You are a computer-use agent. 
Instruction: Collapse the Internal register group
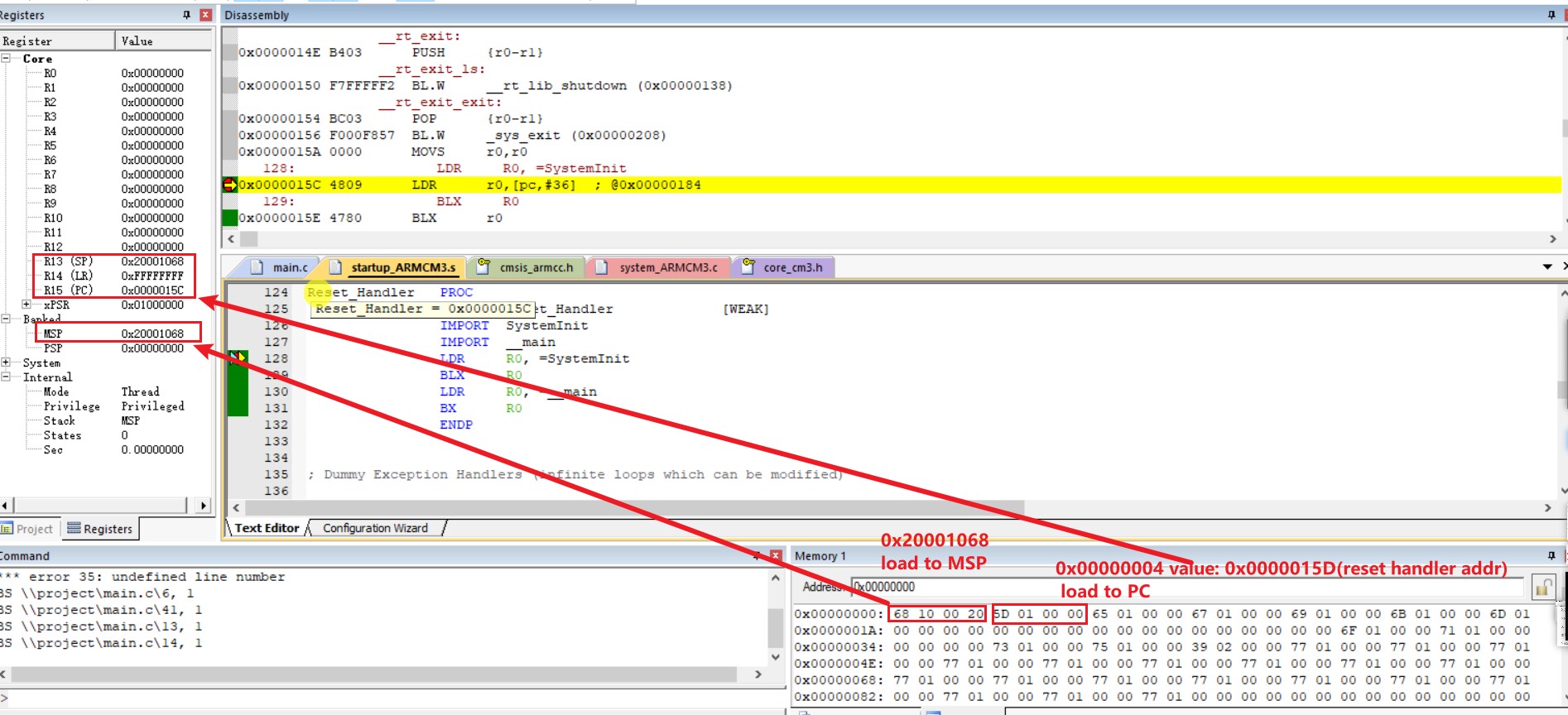click(7, 377)
